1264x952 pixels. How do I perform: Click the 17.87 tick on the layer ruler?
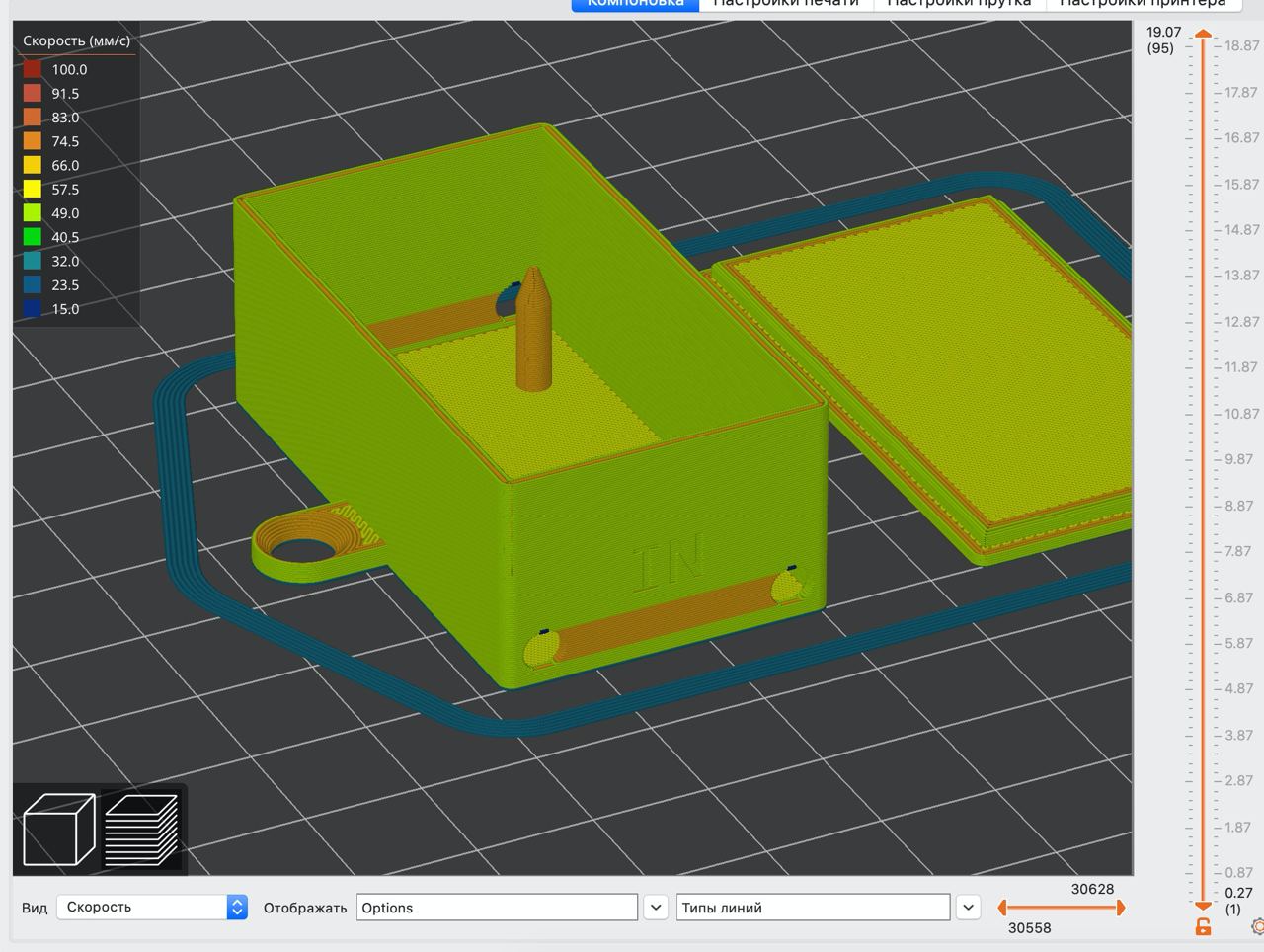point(1241,93)
